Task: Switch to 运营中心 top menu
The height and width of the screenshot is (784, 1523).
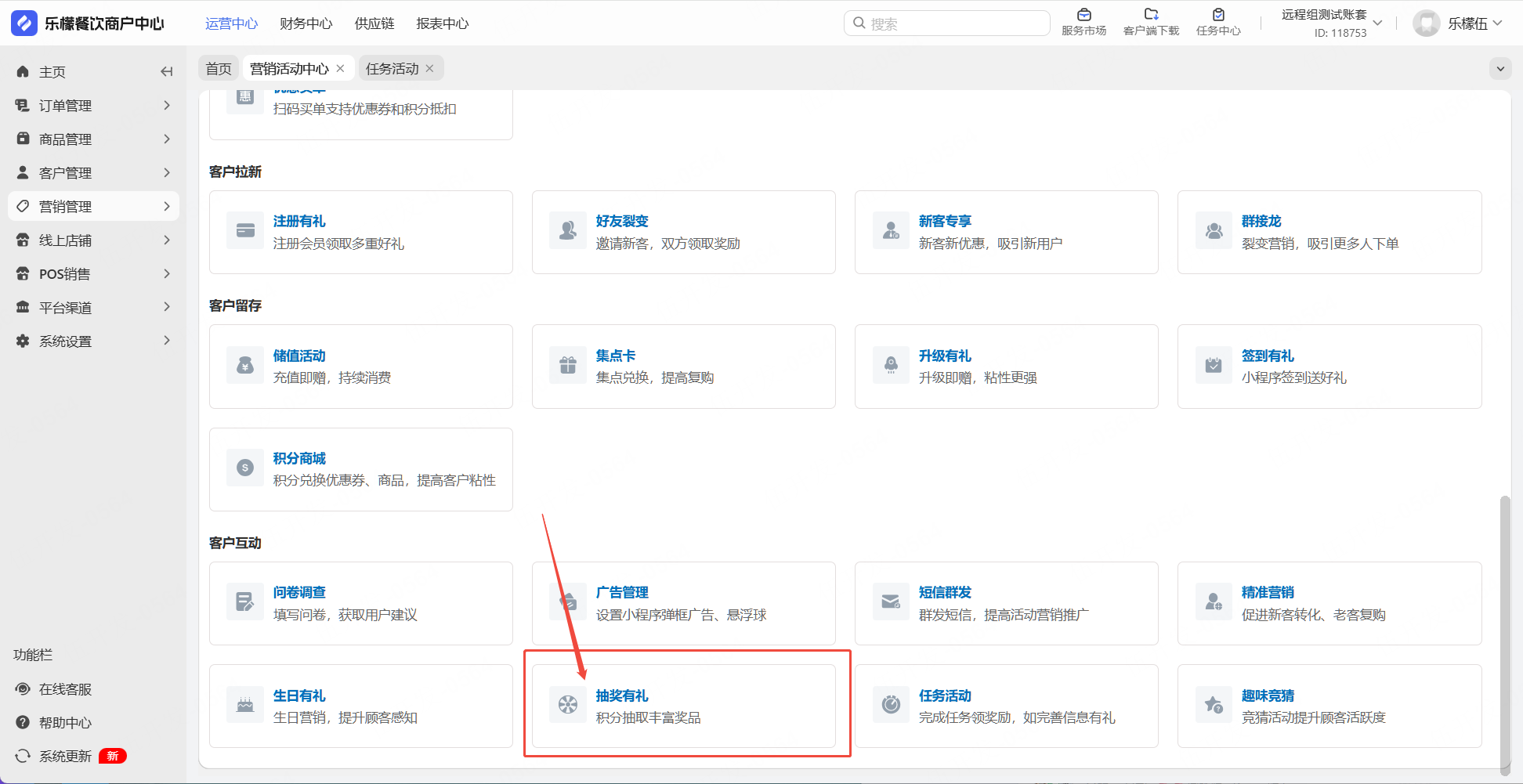Action: 232,23
